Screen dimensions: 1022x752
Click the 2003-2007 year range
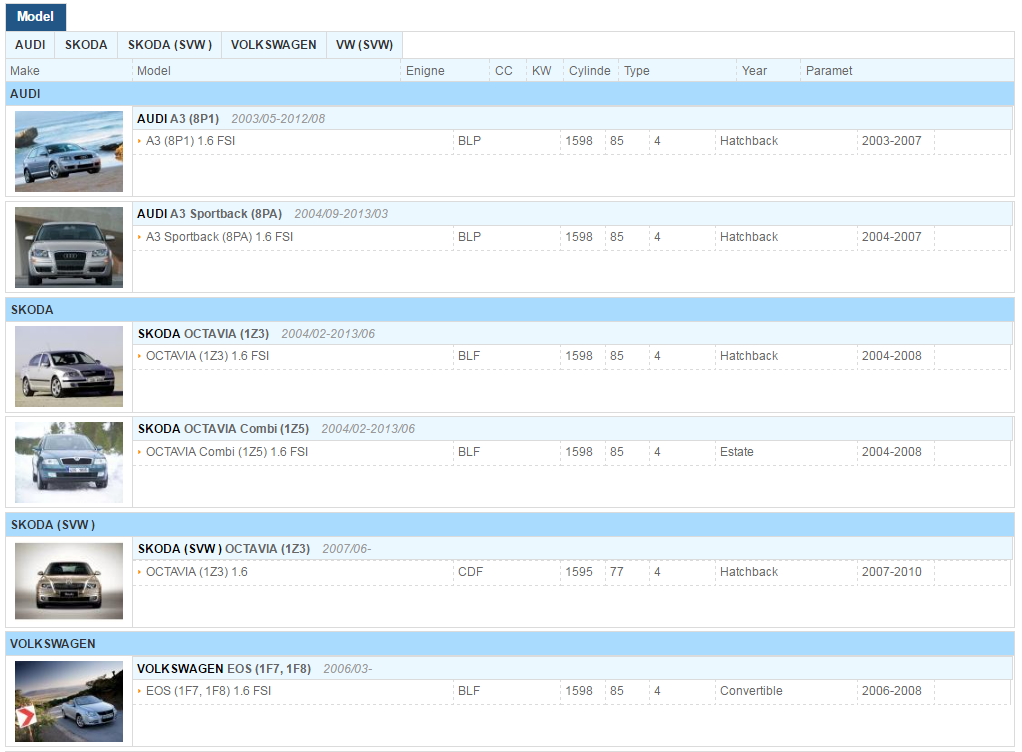[892, 141]
